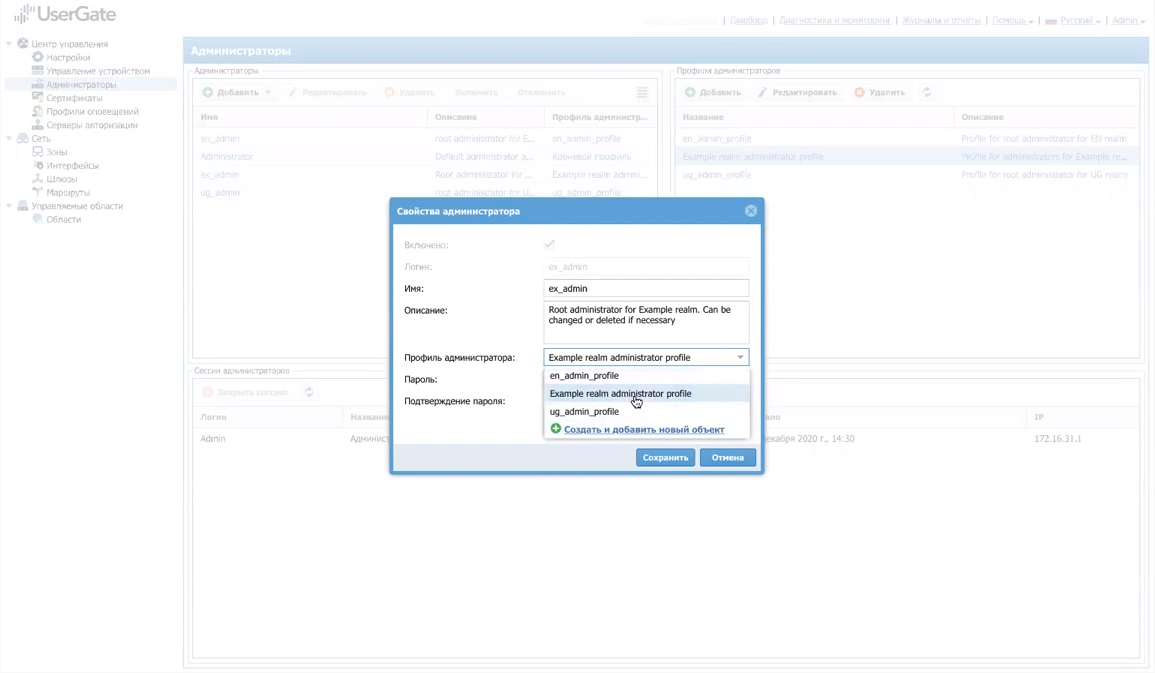
Task: Collapse the Сеть tree node
Action: [x=9, y=138]
